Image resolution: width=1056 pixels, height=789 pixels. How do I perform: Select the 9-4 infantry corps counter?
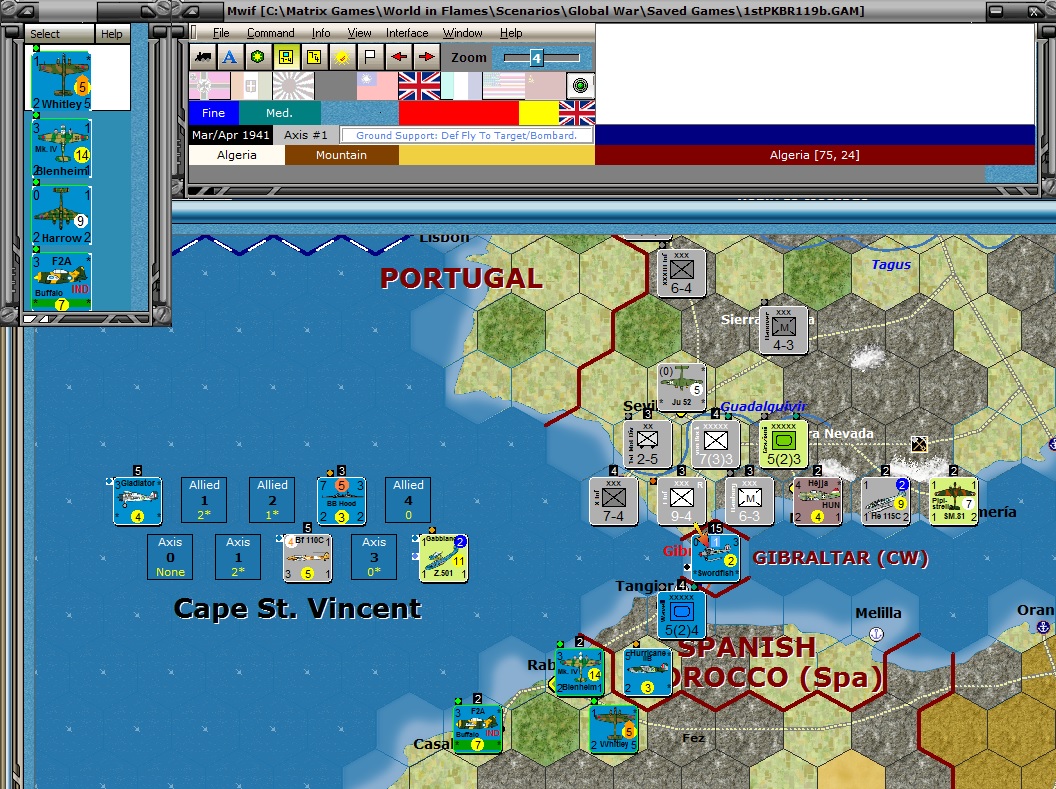coord(682,502)
